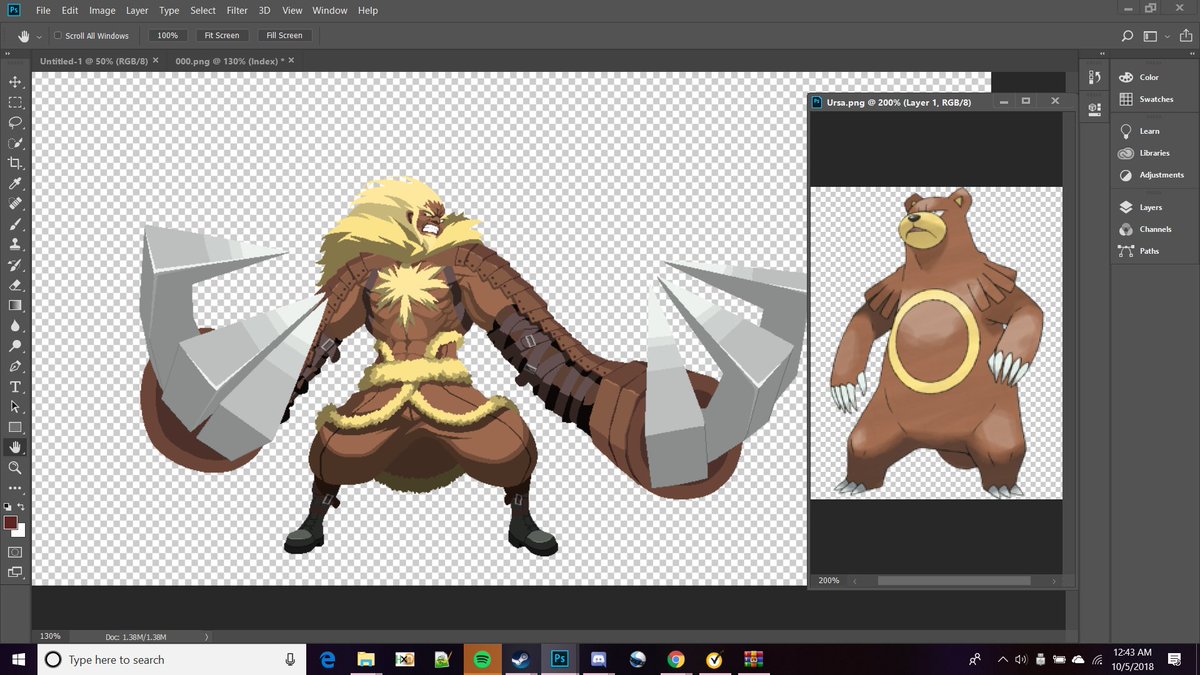Open the Window menu

click(328, 10)
